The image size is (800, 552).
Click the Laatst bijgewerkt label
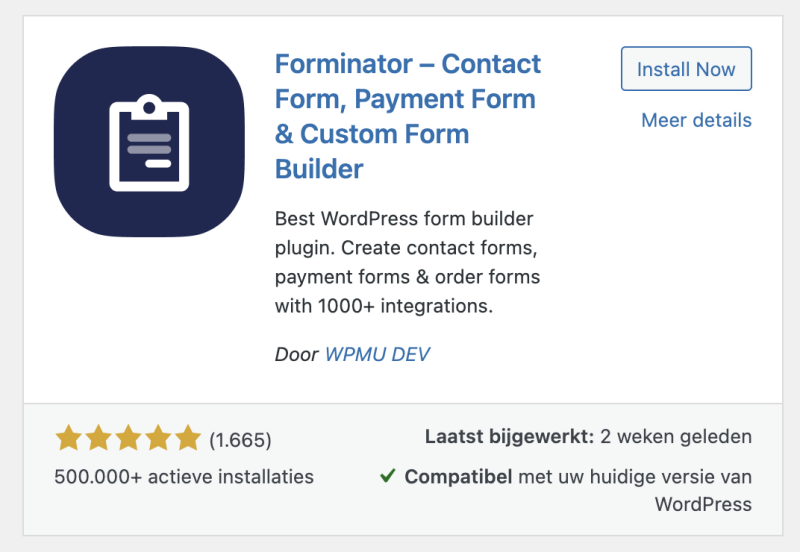510,437
